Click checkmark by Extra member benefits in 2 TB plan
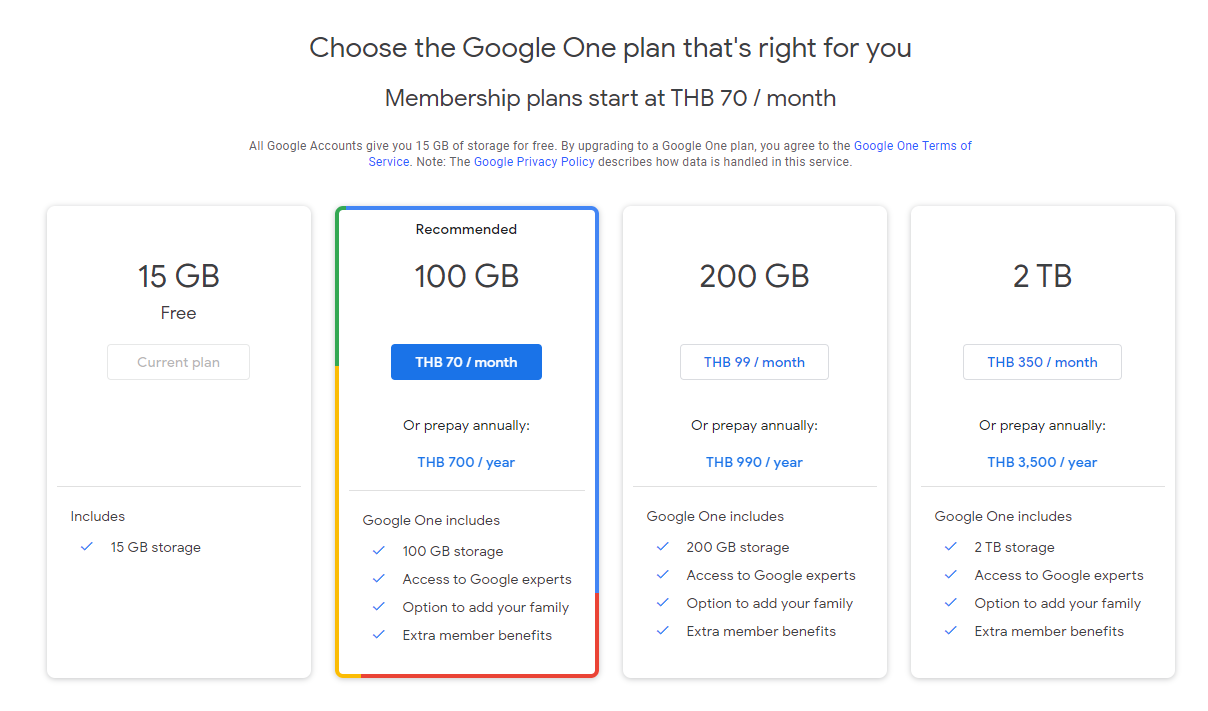The width and height of the screenshot is (1208, 711). click(951, 631)
